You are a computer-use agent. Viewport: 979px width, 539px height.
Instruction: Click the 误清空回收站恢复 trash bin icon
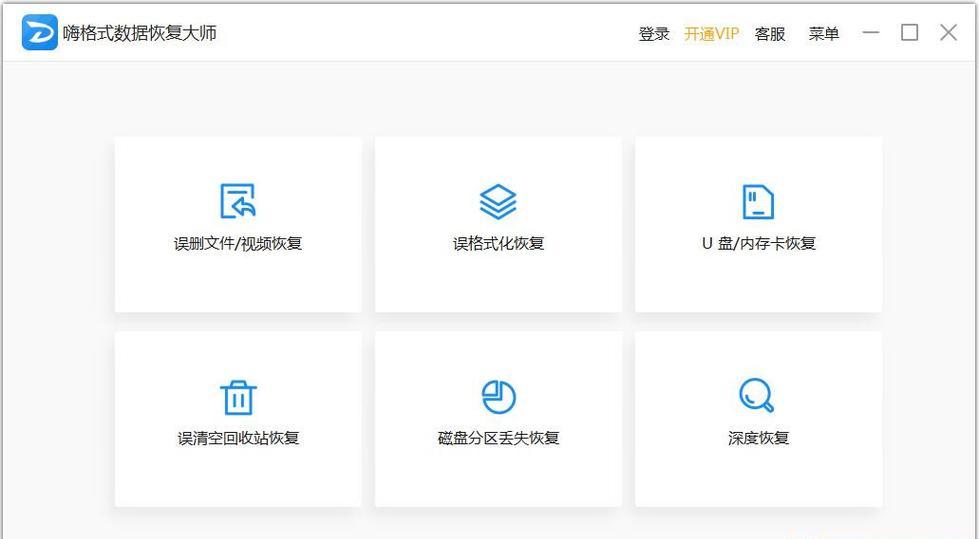click(x=238, y=397)
